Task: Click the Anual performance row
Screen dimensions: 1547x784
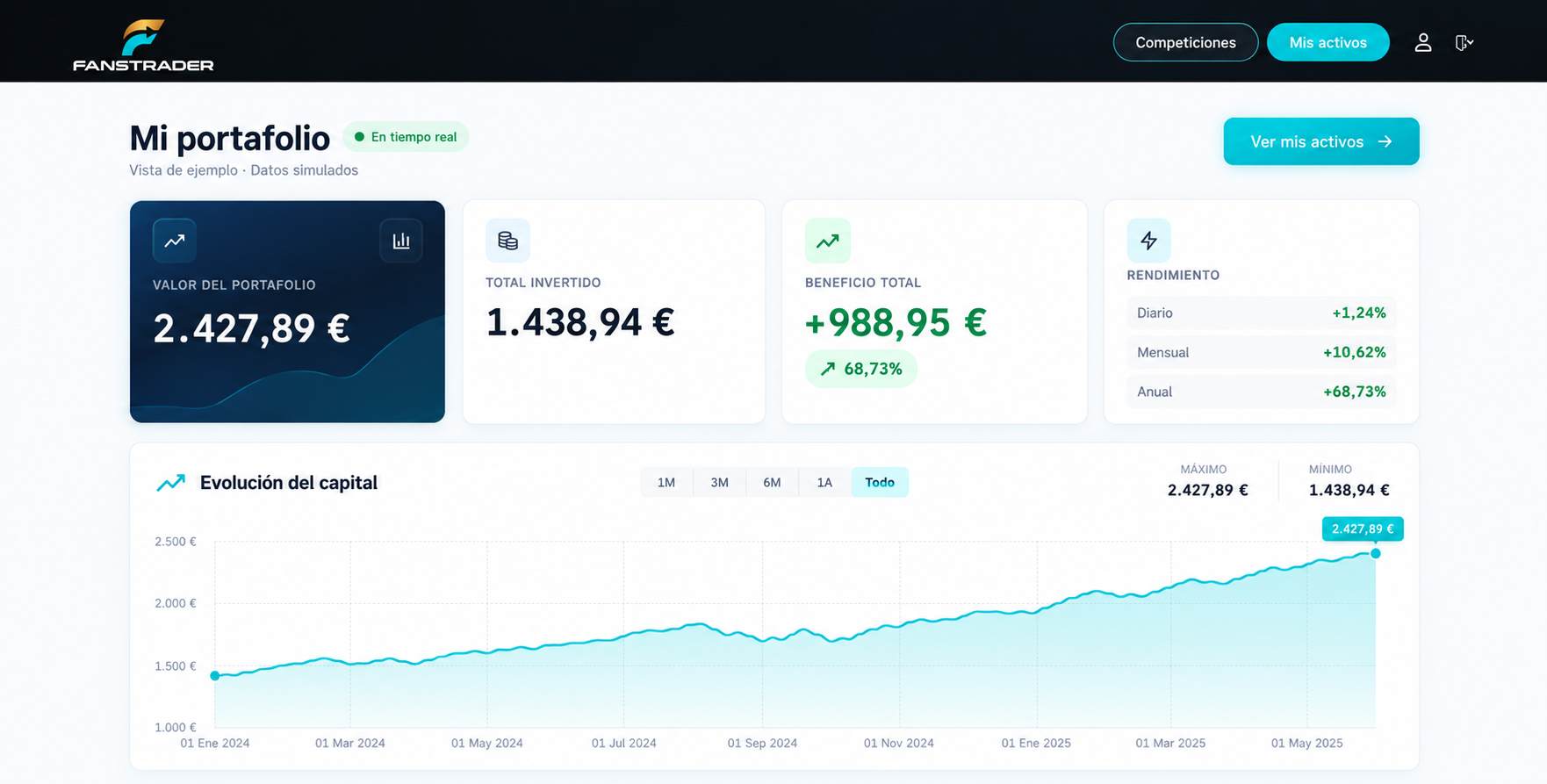Action: (x=1262, y=392)
